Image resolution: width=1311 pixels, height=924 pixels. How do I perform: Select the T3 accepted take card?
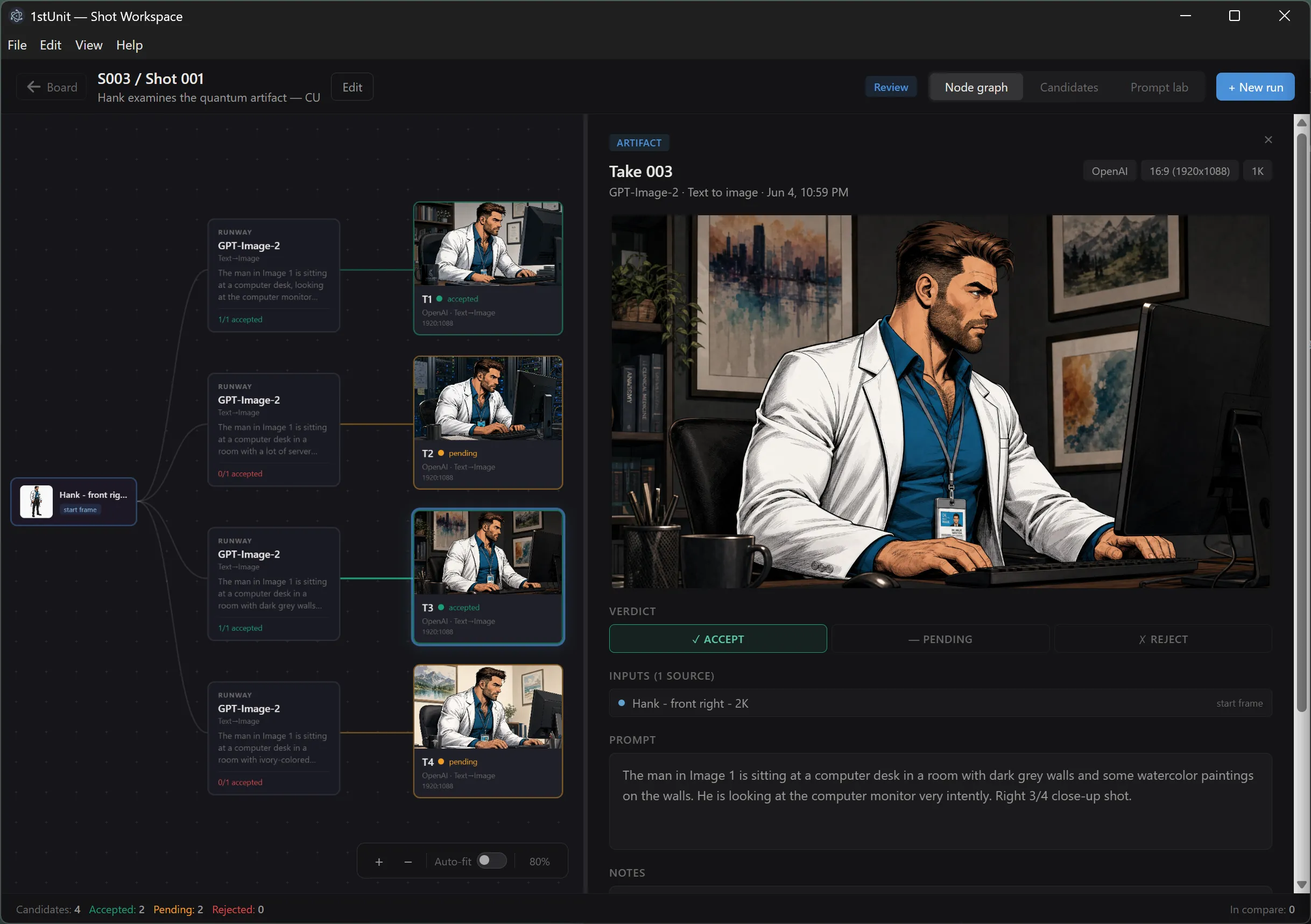point(488,577)
